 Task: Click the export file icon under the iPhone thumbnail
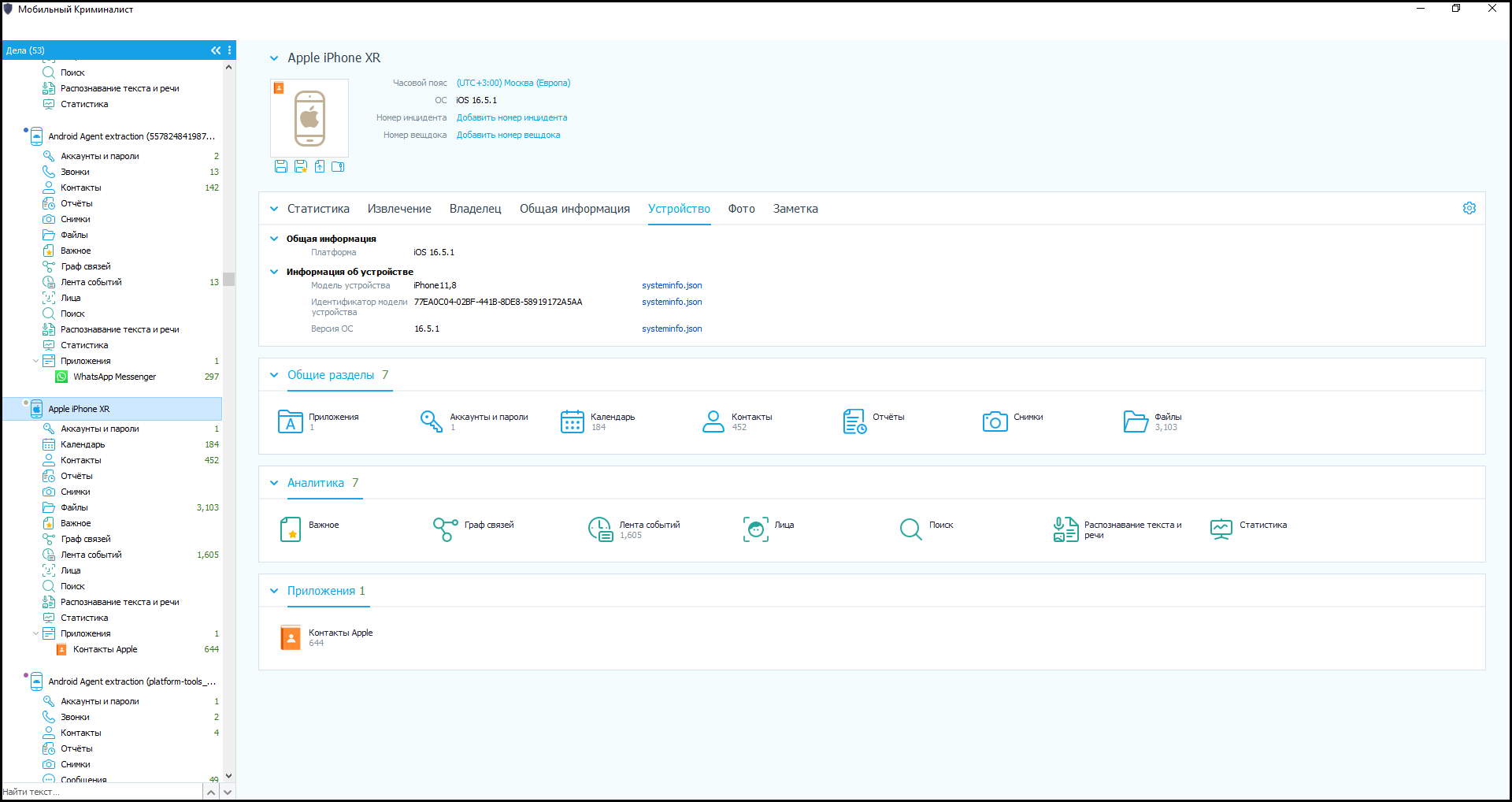click(320, 166)
